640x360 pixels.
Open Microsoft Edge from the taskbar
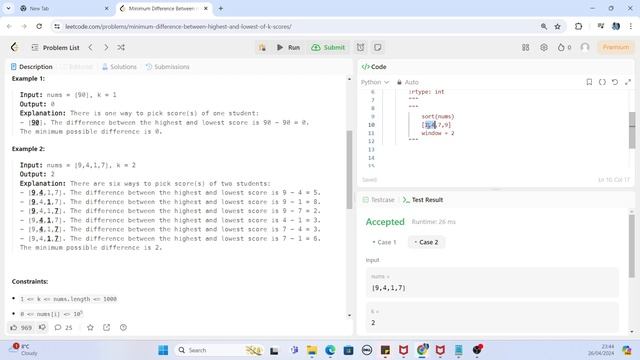(x=330, y=350)
